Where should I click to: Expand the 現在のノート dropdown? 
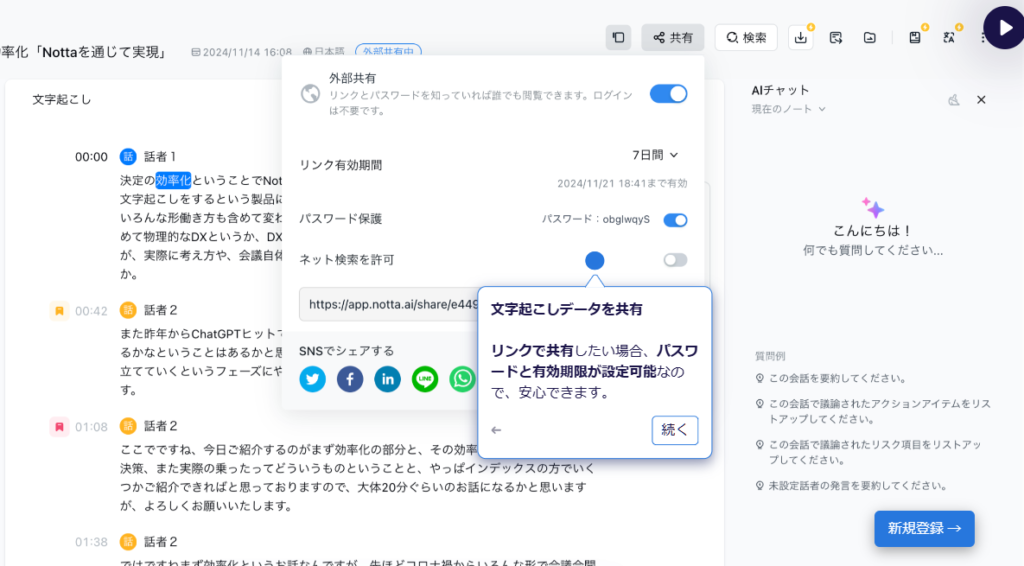[x=788, y=109]
